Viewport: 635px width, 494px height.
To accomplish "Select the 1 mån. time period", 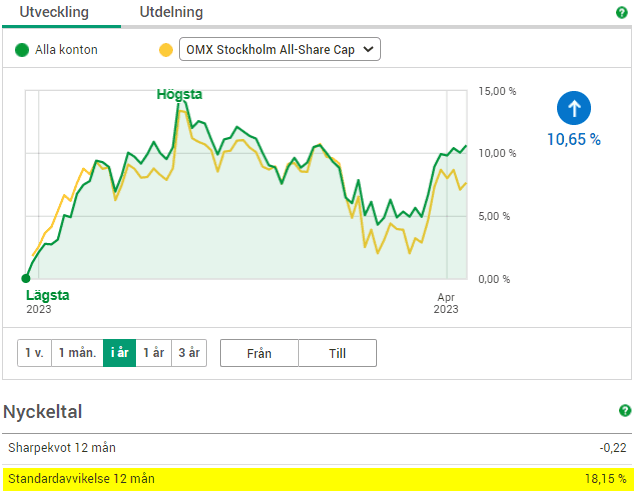I will click(77, 353).
